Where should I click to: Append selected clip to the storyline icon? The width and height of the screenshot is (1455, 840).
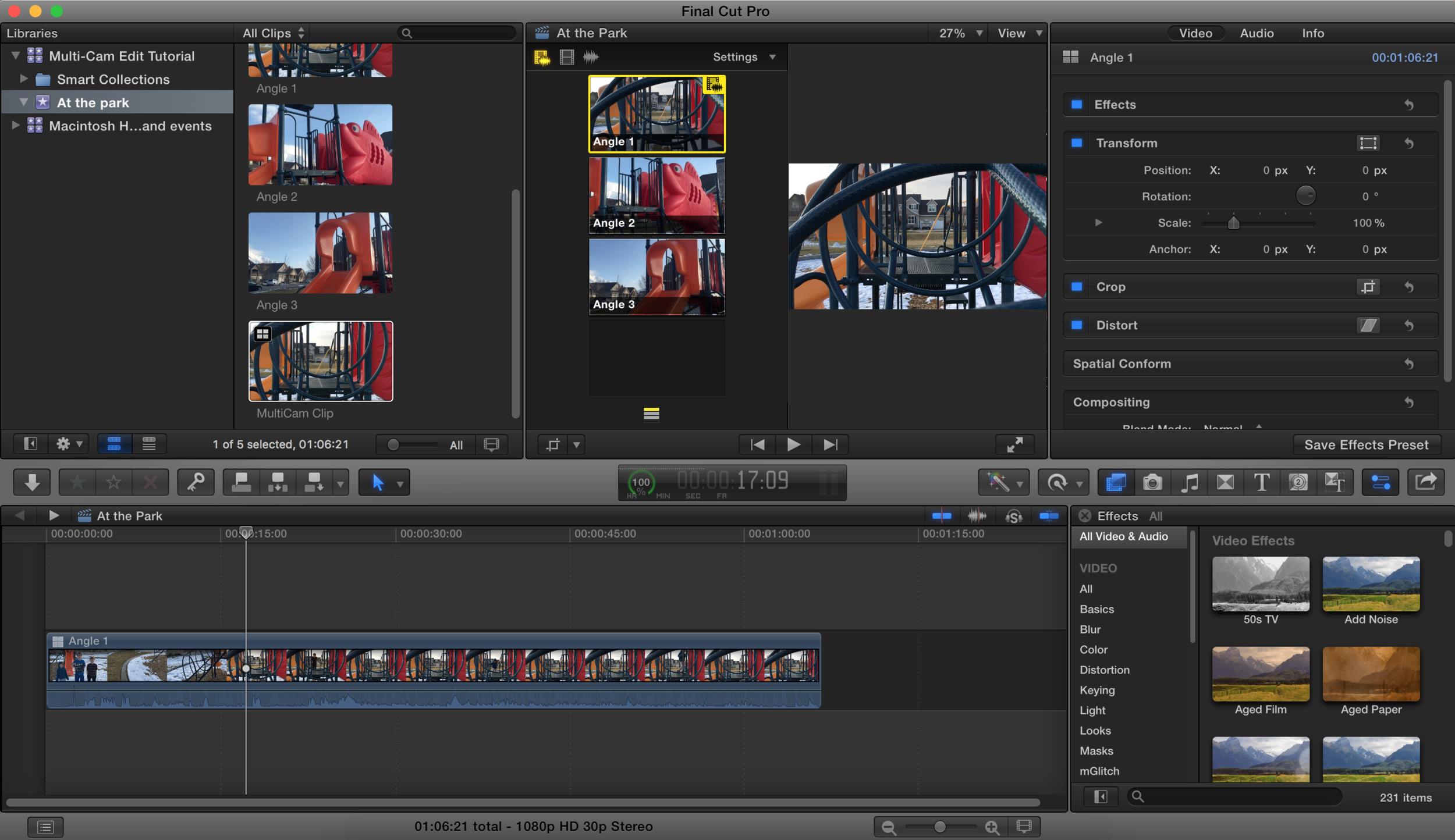click(x=314, y=482)
